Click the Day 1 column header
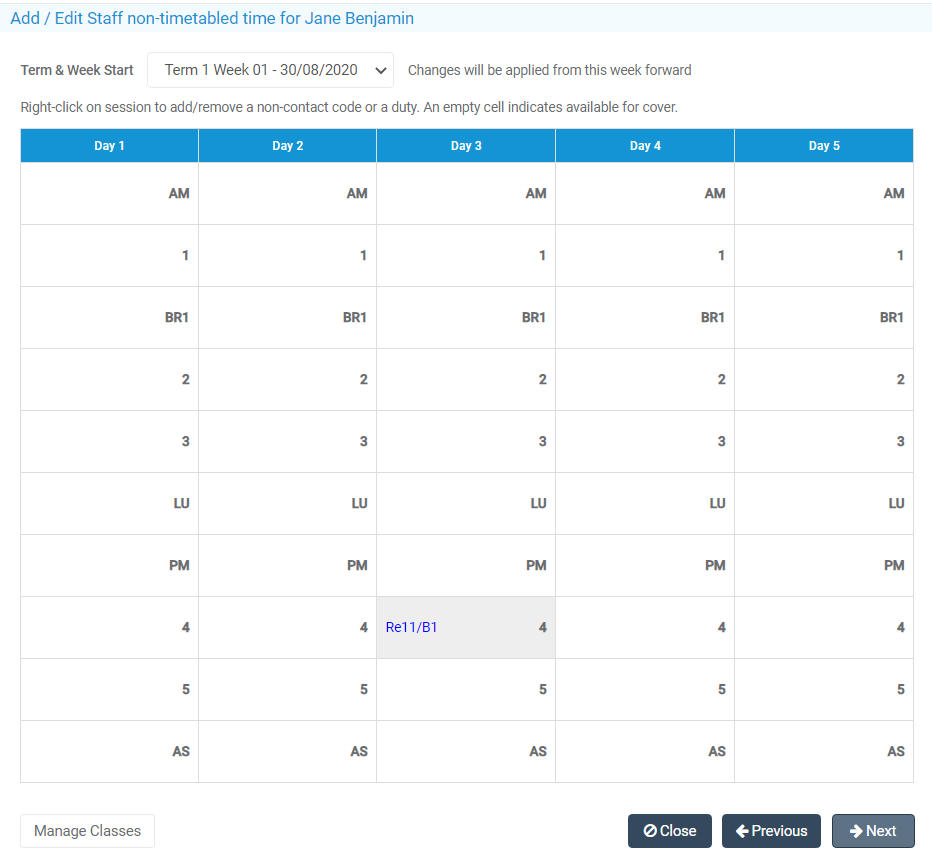Viewport: 932px width, 850px height. click(108, 145)
